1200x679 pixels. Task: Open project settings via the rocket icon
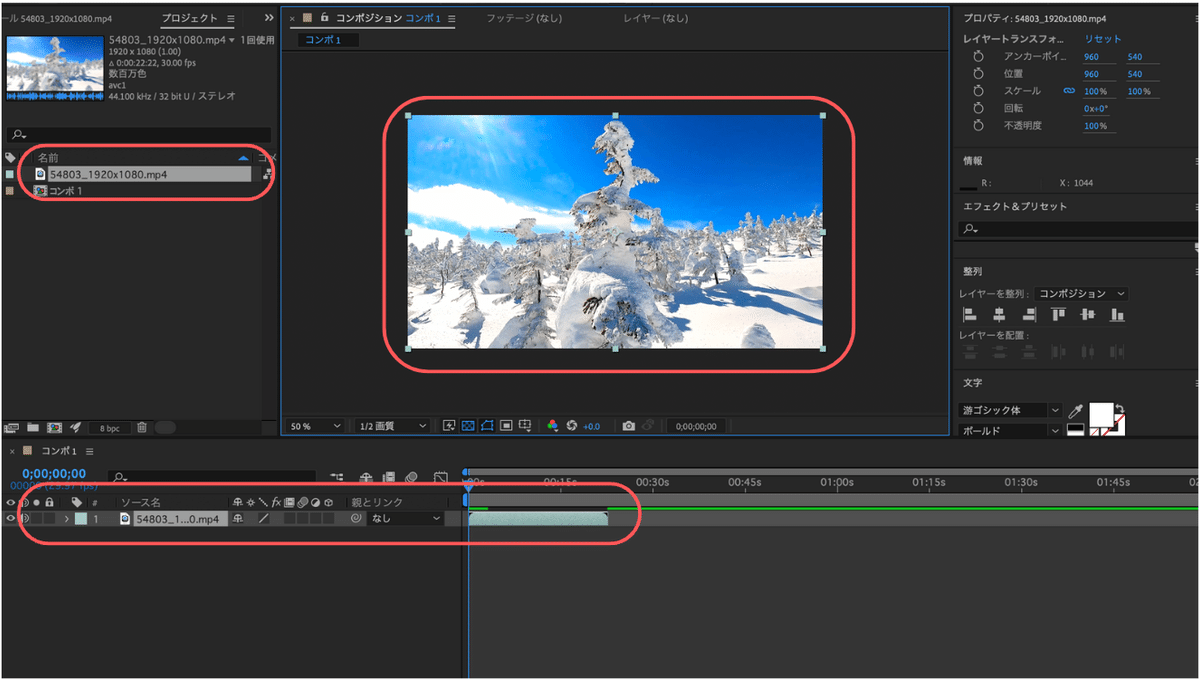click(x=76, y=427)
